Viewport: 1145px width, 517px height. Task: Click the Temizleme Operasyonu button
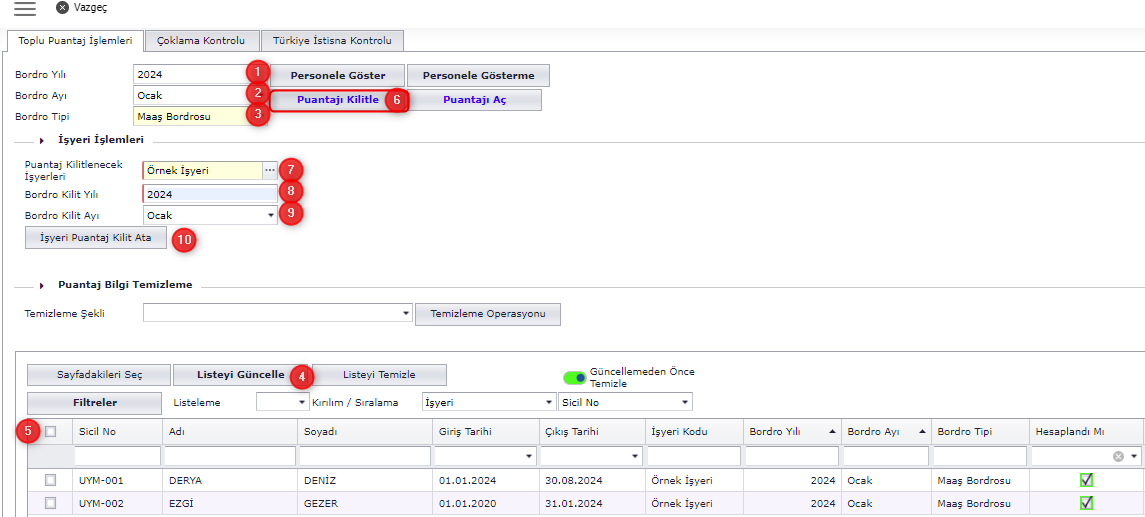pyautogui.click(x=488, y=314)
